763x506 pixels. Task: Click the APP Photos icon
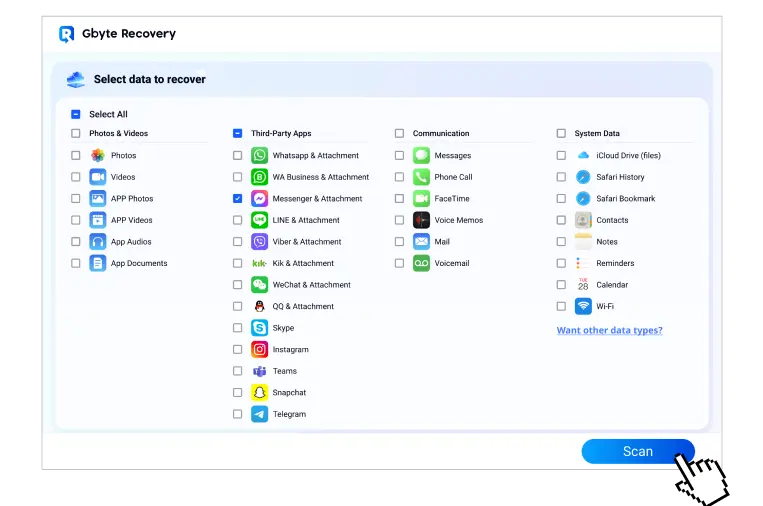pyautogui.click(x=98, y=199)
